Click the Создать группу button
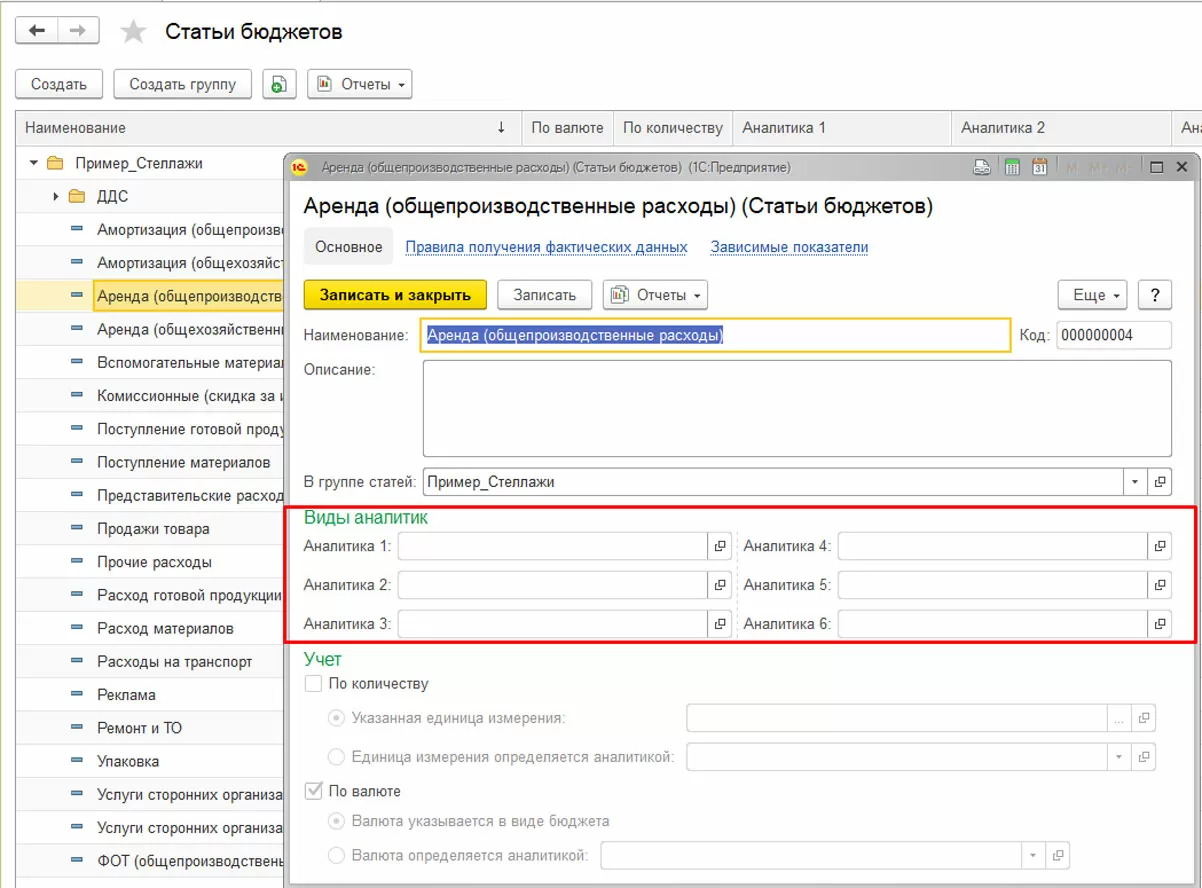Screen dimensions: 1202x888 coord(183,84)
